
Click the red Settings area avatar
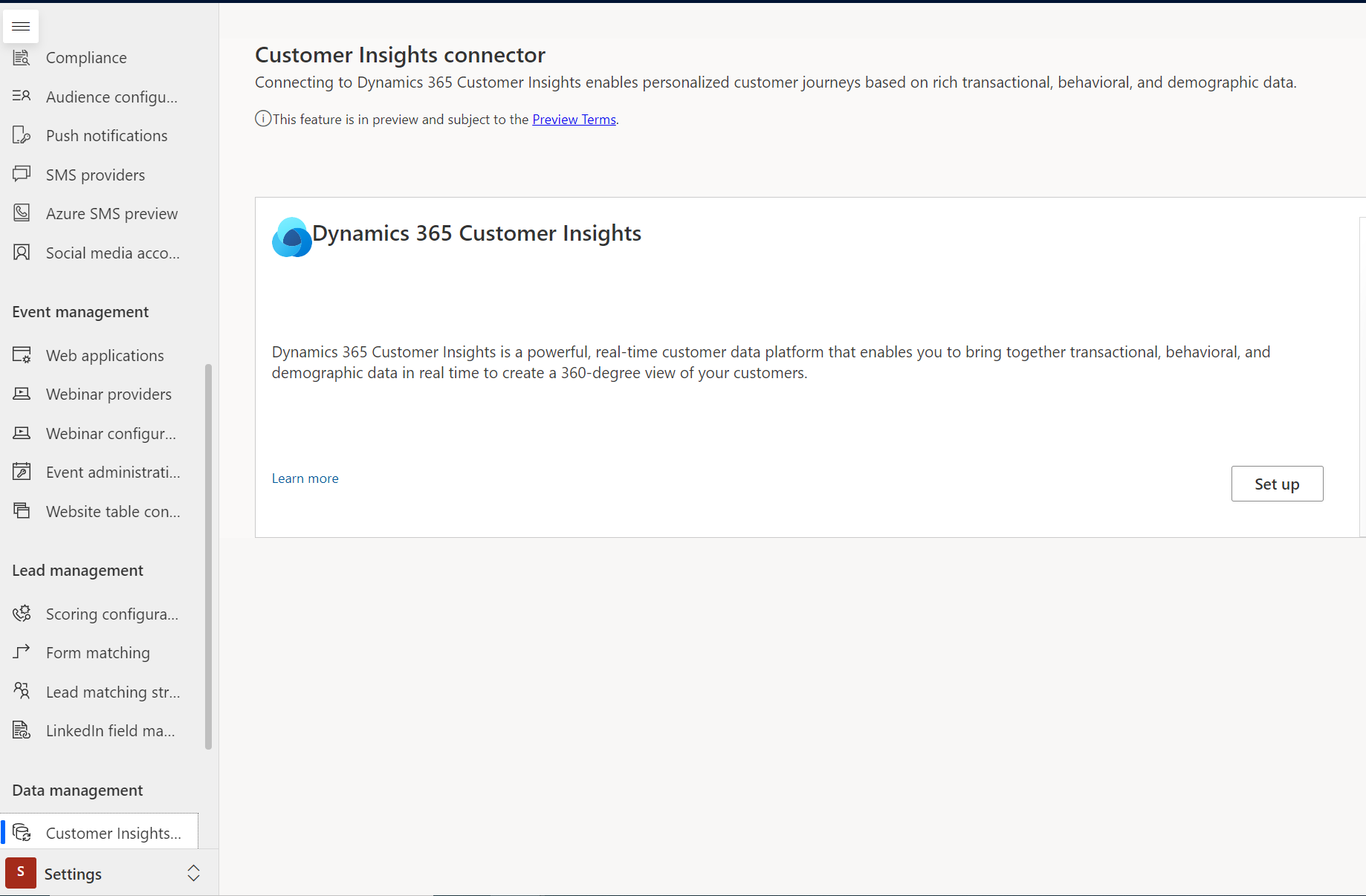pos(21,873)
